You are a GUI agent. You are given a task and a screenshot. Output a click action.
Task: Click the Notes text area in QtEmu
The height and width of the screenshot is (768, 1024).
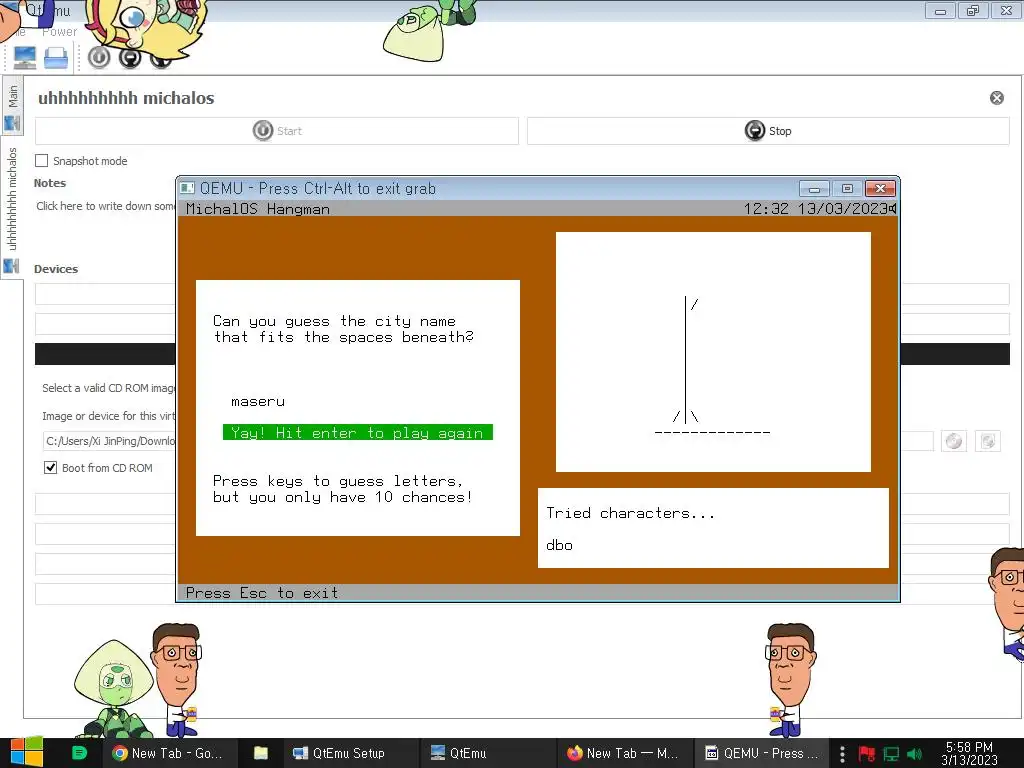click(x=104, y=206)
